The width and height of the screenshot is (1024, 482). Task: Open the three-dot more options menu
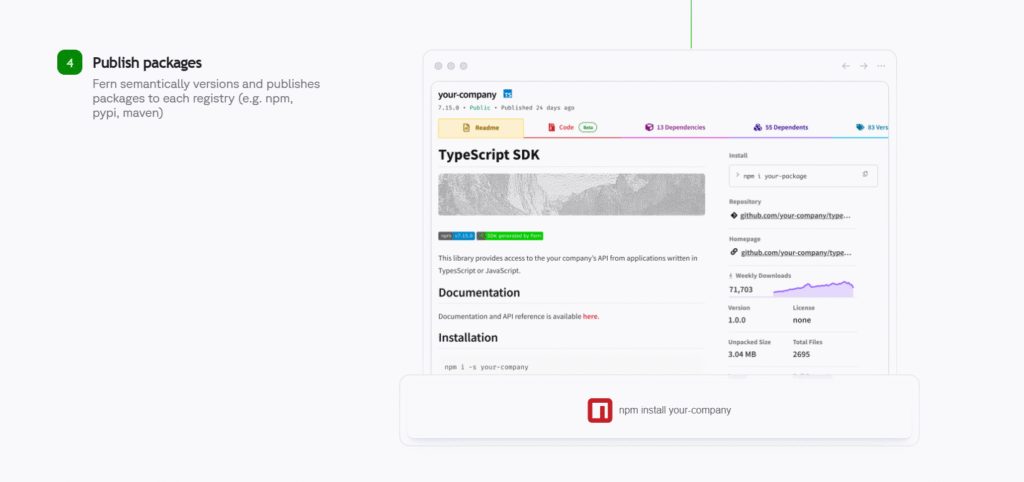coord(880,66)
